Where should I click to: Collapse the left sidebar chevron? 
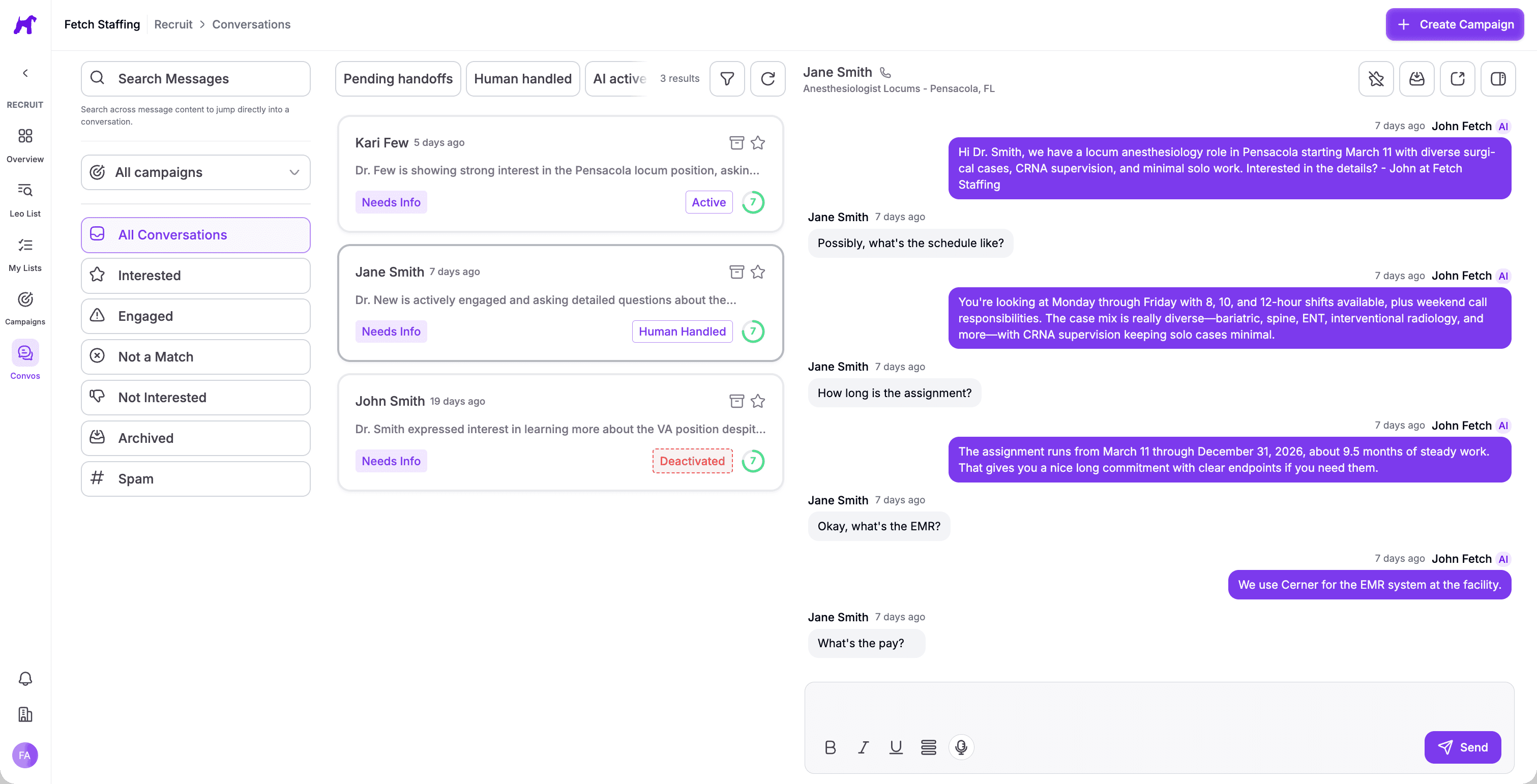(25, 73)
